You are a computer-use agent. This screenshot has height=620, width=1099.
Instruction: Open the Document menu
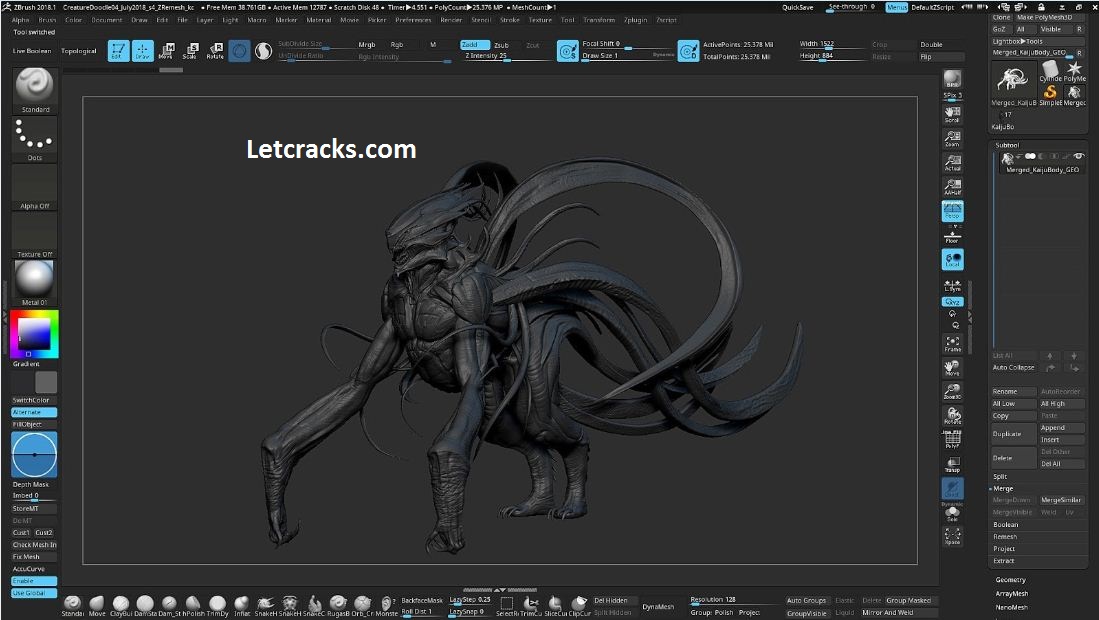pos(107,20)
